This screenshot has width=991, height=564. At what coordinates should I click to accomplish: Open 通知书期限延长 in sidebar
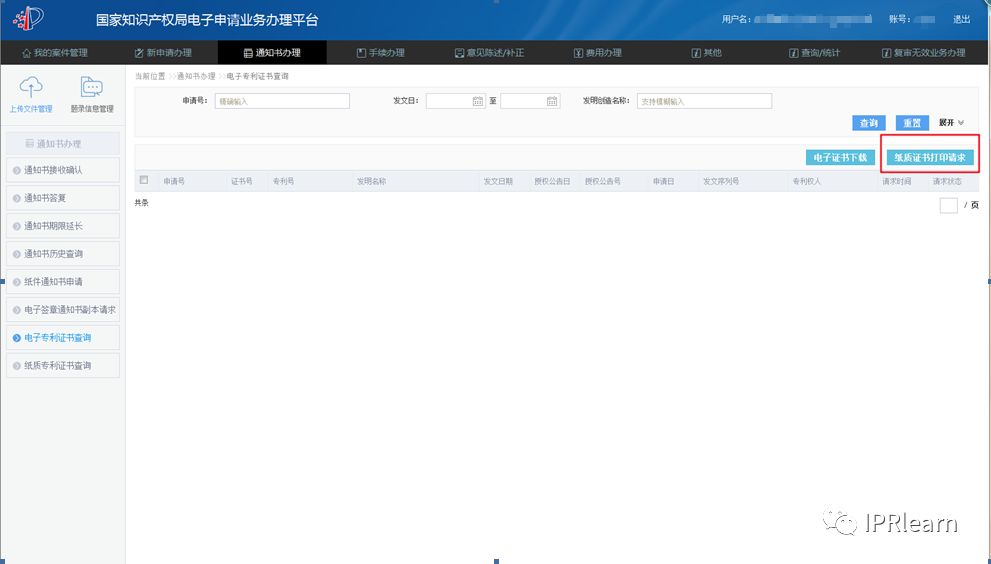pos(63,226)
